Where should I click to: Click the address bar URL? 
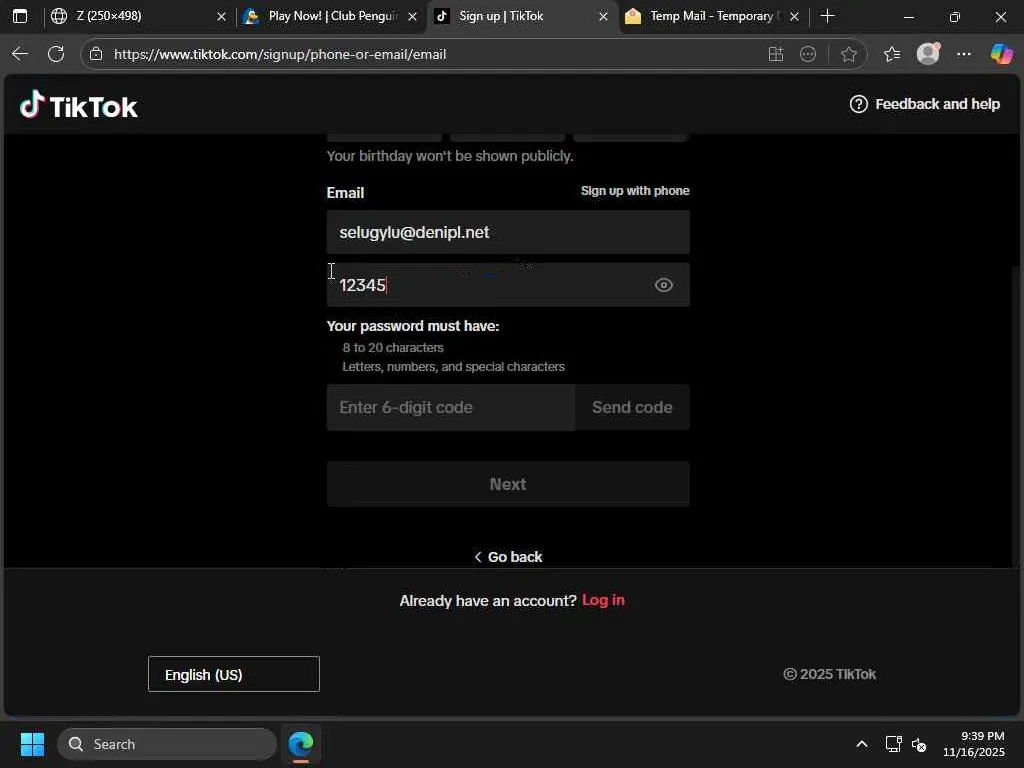click(280, 54)
